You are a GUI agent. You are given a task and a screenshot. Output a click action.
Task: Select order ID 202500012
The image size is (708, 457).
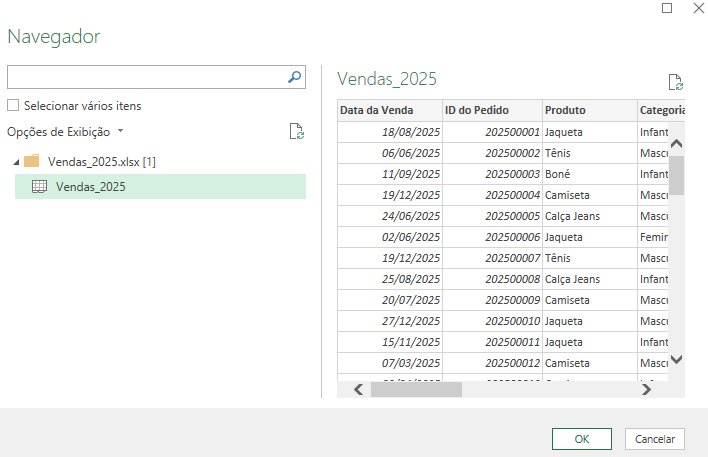[x=492, y=363]
